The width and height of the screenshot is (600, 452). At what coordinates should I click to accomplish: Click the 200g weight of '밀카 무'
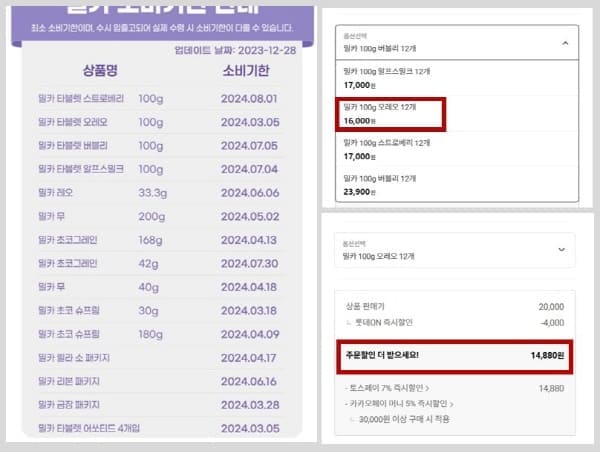point(152,217)
